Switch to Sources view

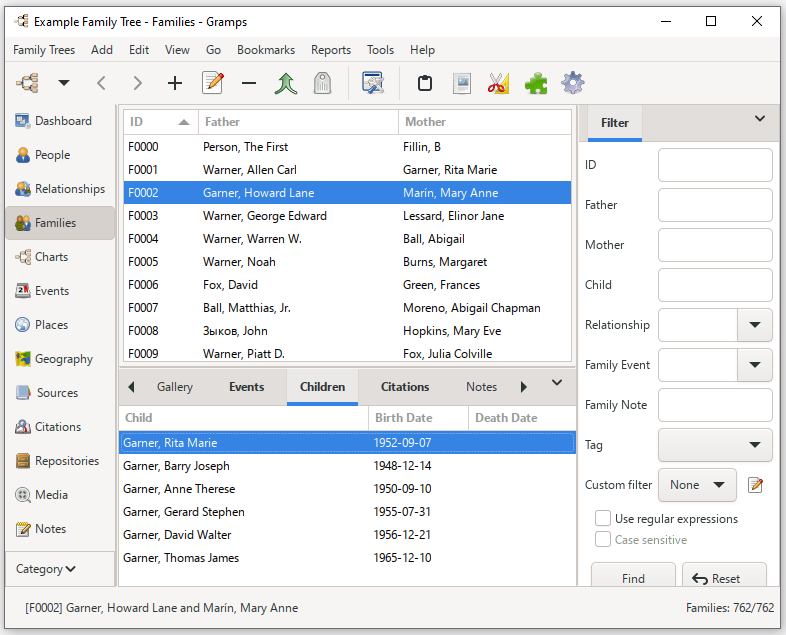click(x=60, y=393)
